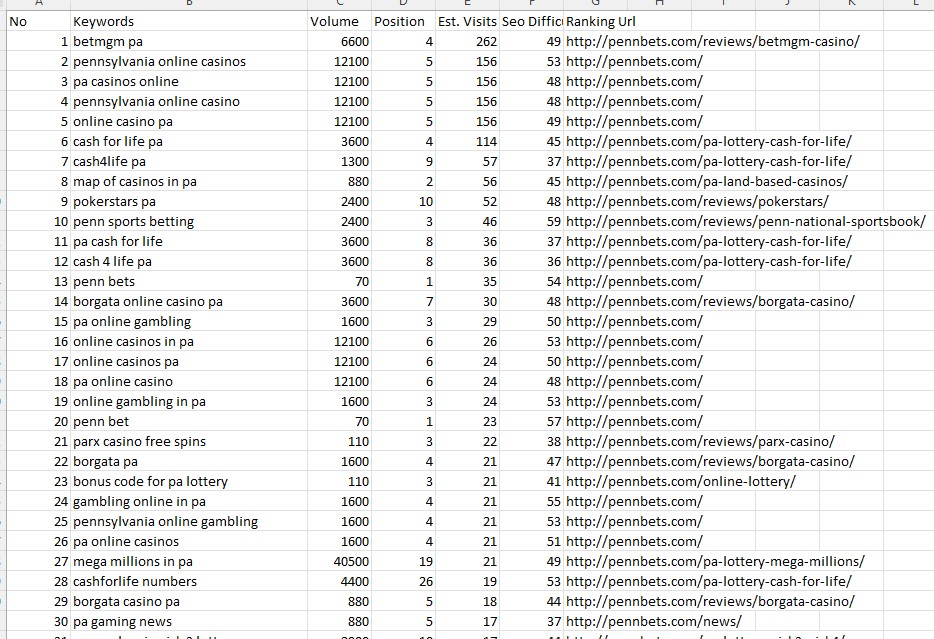Click the 'mega millions in pa' cell

point(189,562)
